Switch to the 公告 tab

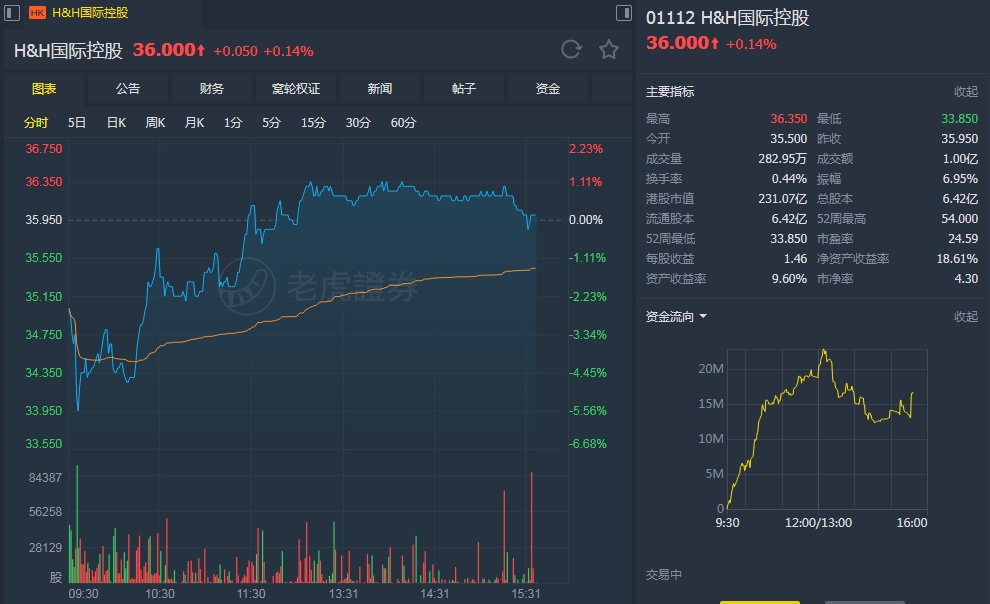(x=128, y=89)
